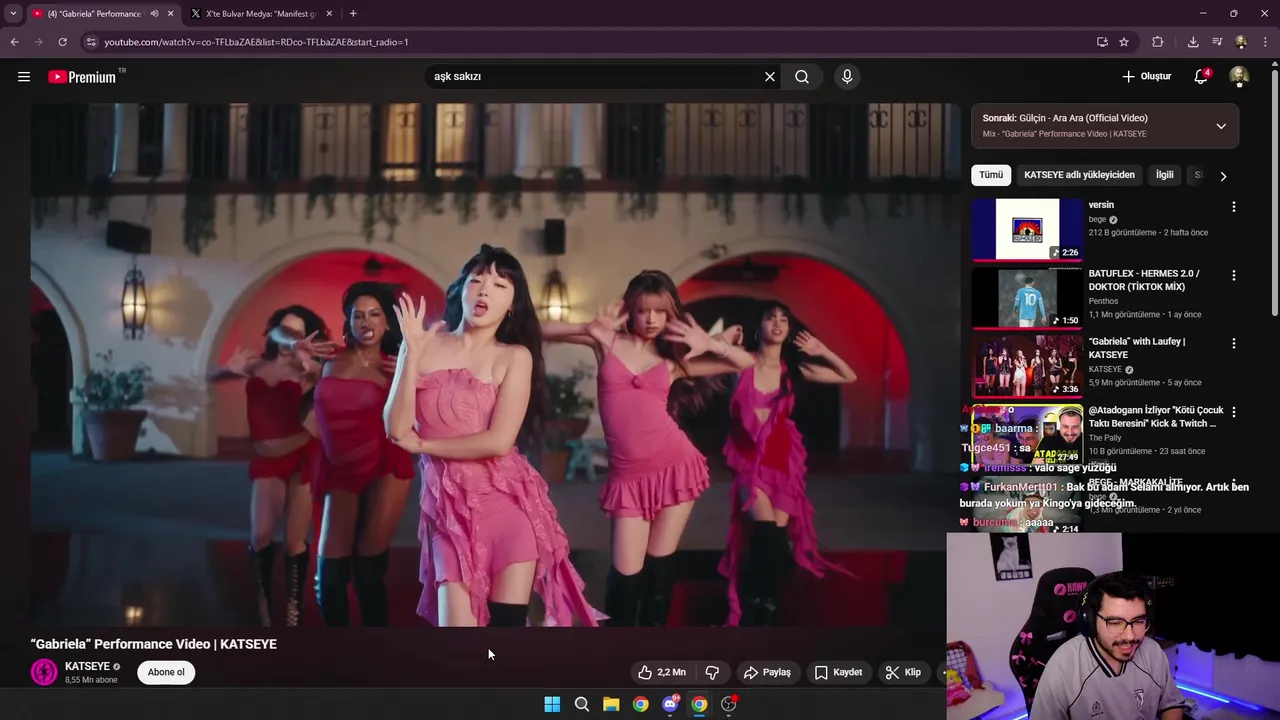Clear the search box with the X icon
Image resolution: width=1280 pixels, height=720 pixels.
[x=770, y=77]
